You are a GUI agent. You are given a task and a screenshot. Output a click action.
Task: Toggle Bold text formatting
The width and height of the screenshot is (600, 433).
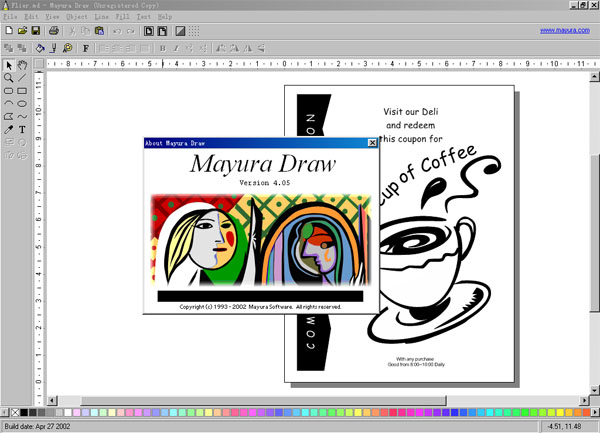click(163, 48)
